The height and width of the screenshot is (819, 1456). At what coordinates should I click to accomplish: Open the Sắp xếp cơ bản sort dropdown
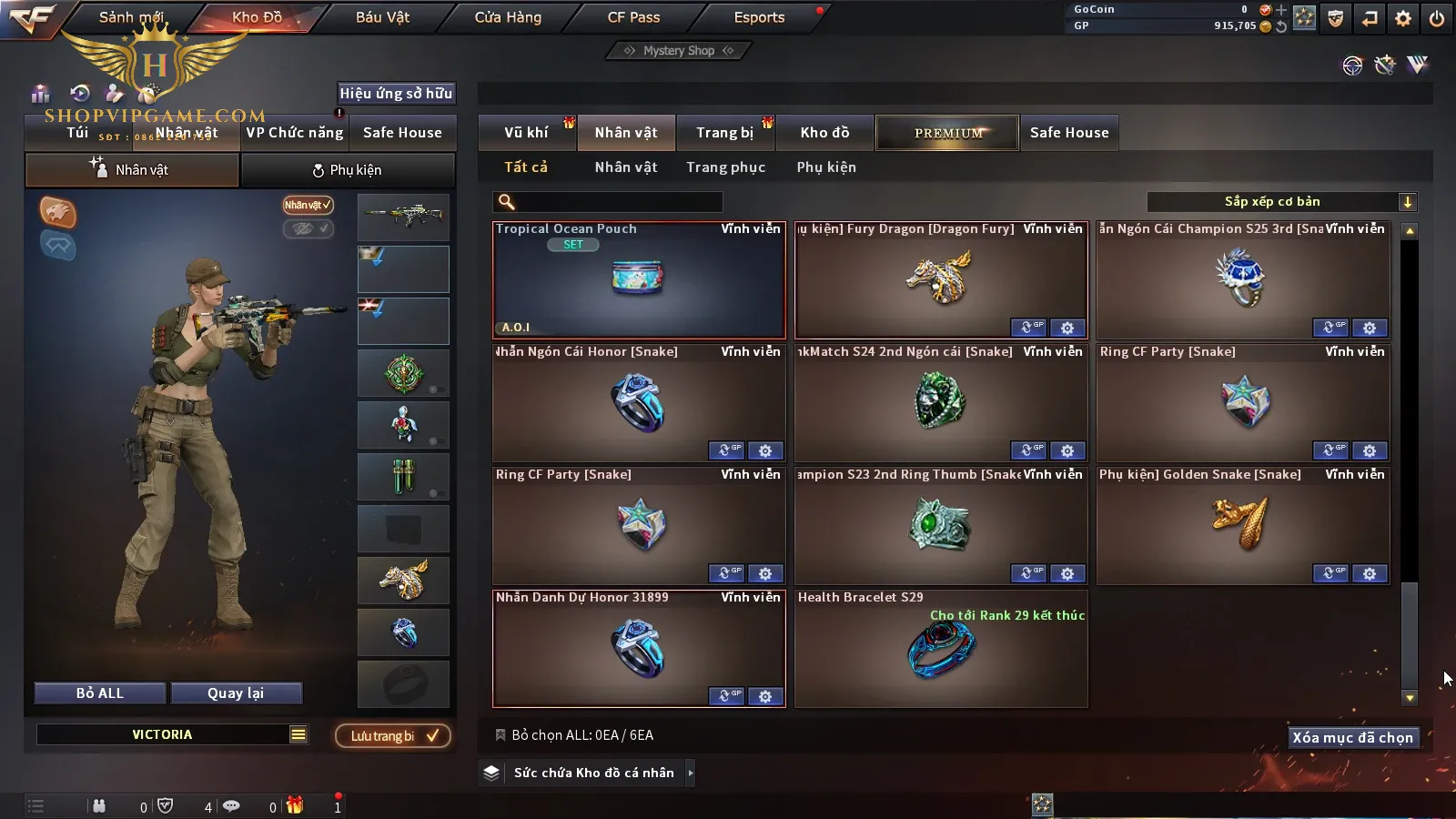pyautogui.click(x=1281, y=202)
